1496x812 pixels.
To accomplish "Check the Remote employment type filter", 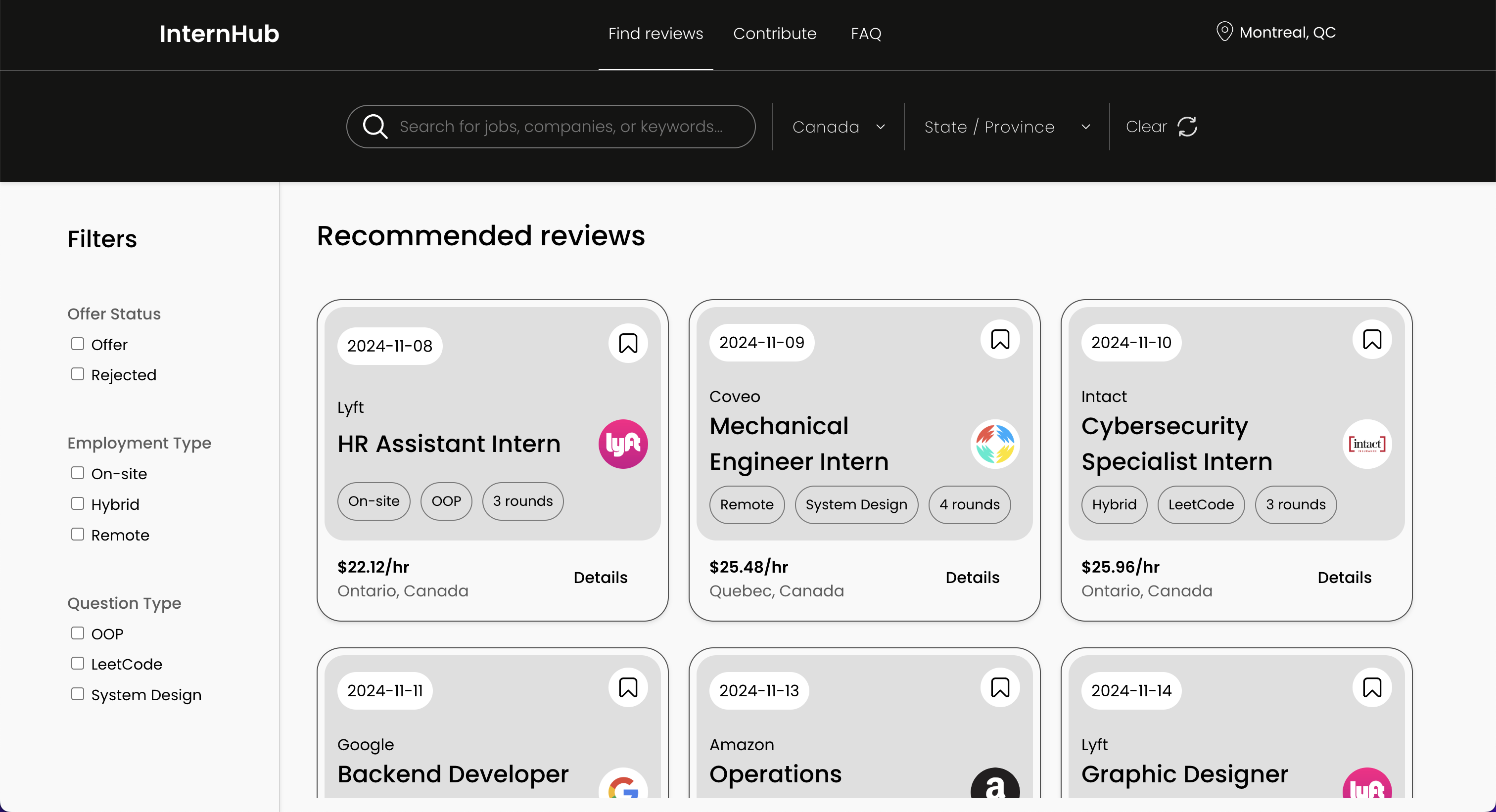I will point(78,535).
